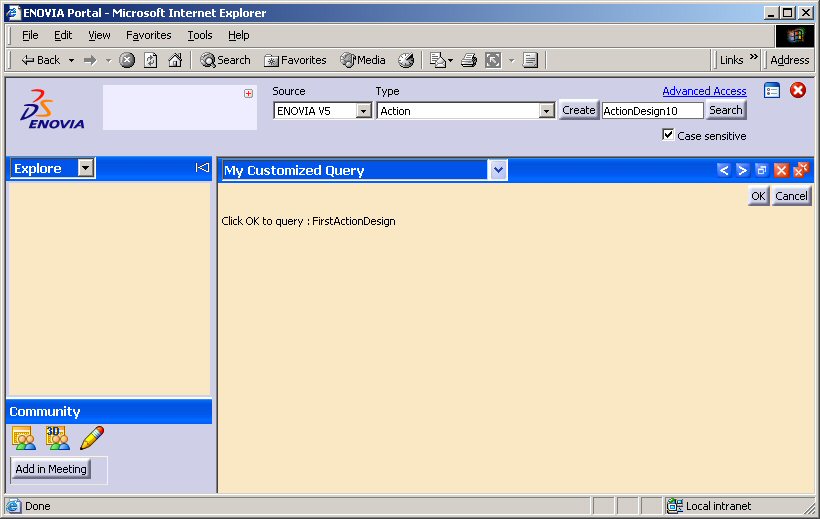Click the Create button
820x519 pixels.
click(578, 110)
